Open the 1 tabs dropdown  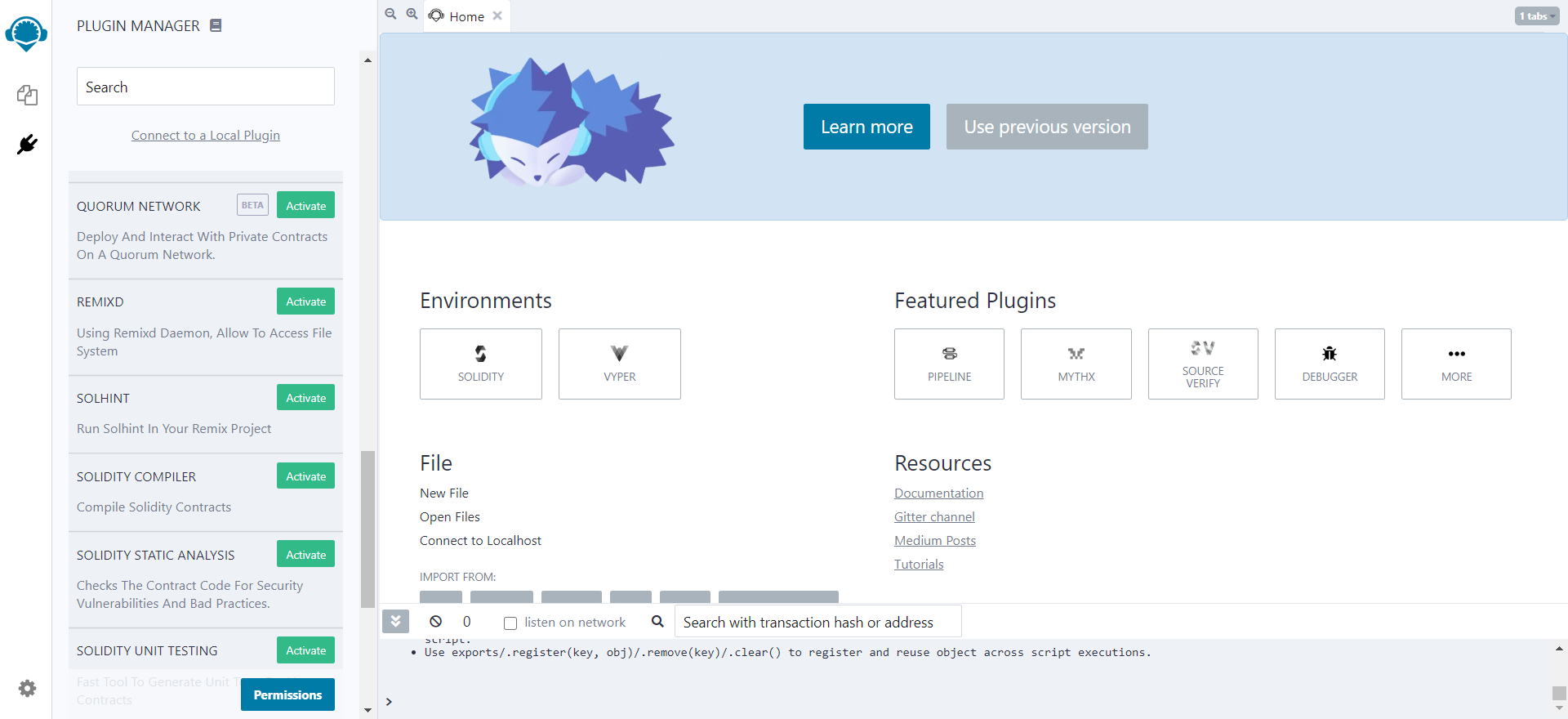coord(1537,16)
